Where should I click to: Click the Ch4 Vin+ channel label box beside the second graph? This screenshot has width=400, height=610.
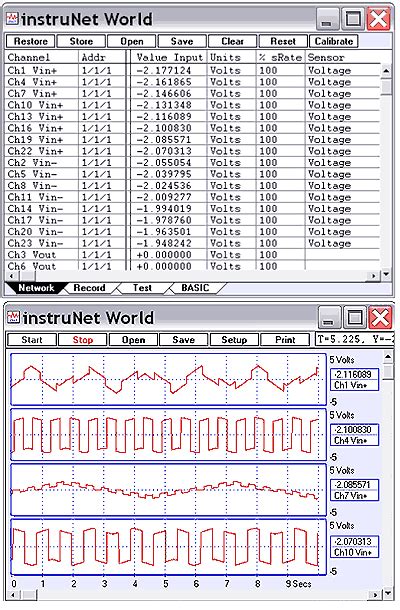pos(354,435)
